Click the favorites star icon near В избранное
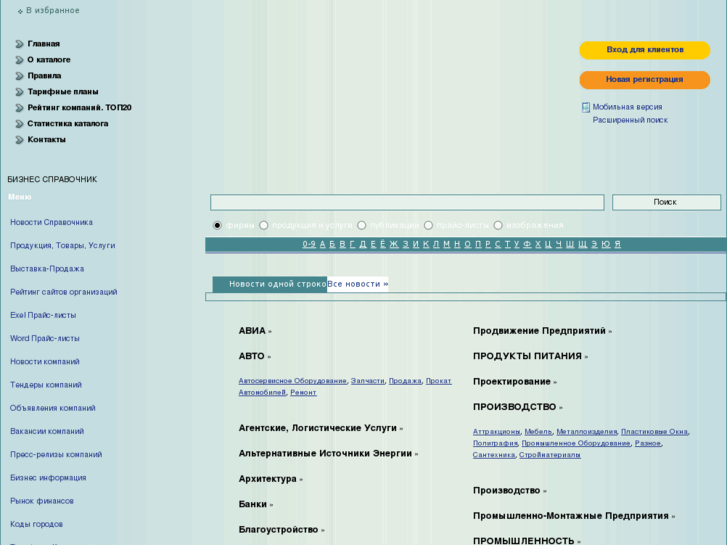This screenshot has width=727, height=545. [20, 11]
